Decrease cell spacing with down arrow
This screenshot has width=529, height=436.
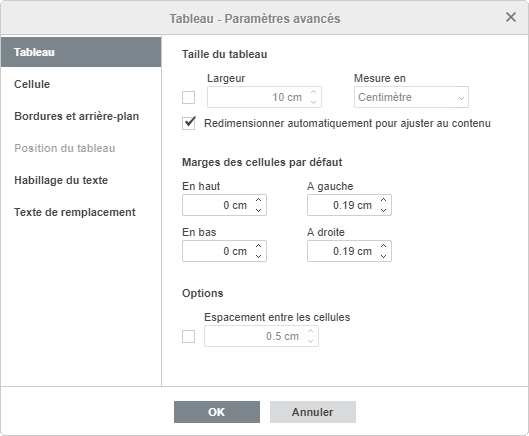[x=311, y=341]
